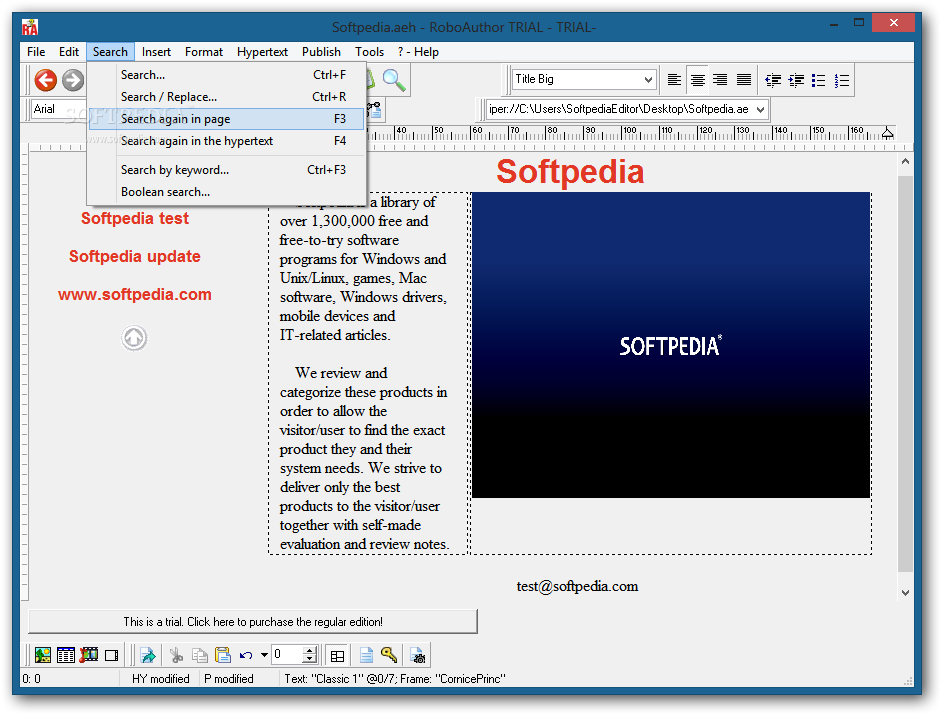This screenshot has width=942, height=715.
Task: Choose Boolean search... entry
Action: pyautogui.click(x=226, y=192)
